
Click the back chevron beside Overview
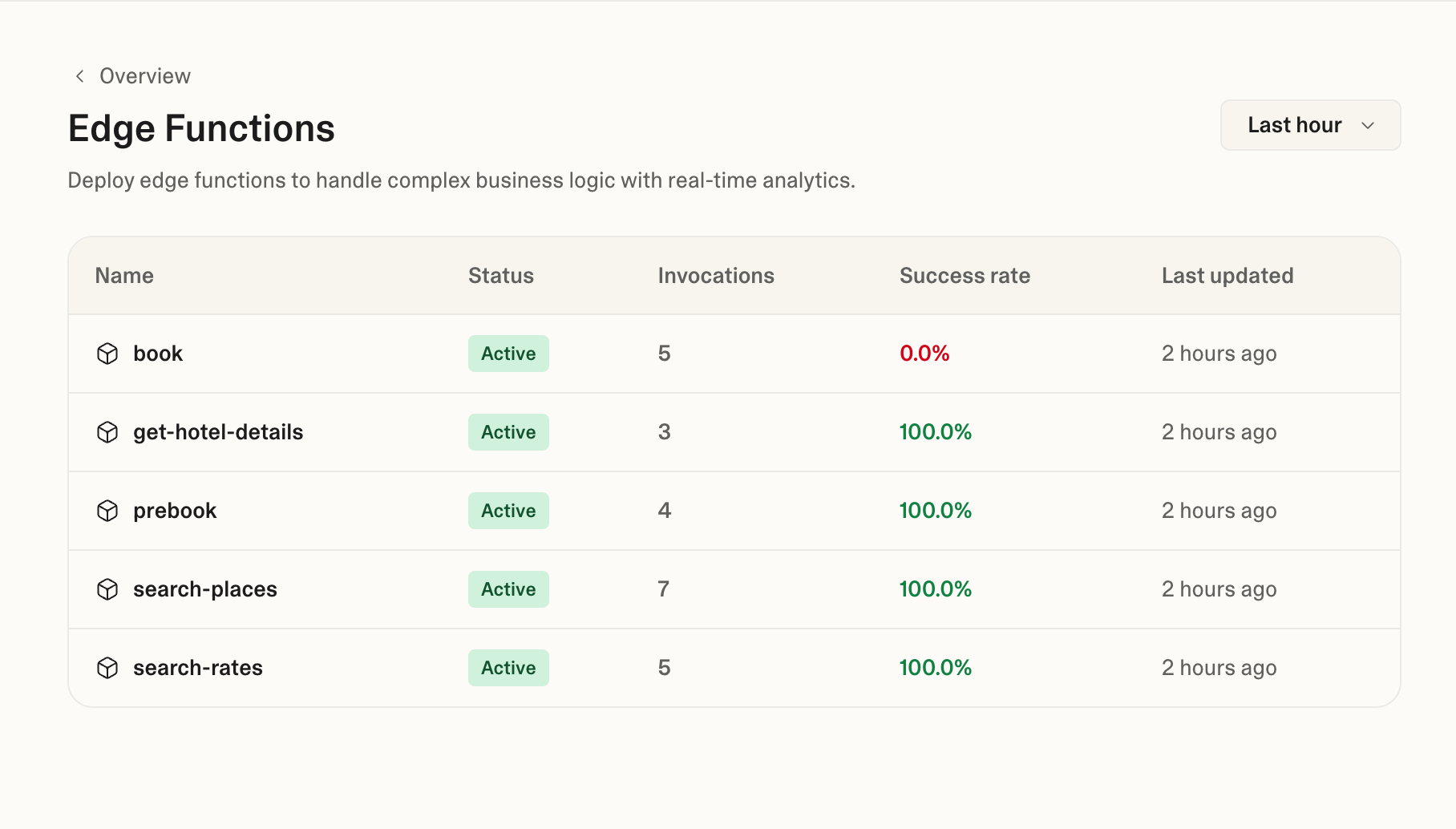(x=79, y=75)
